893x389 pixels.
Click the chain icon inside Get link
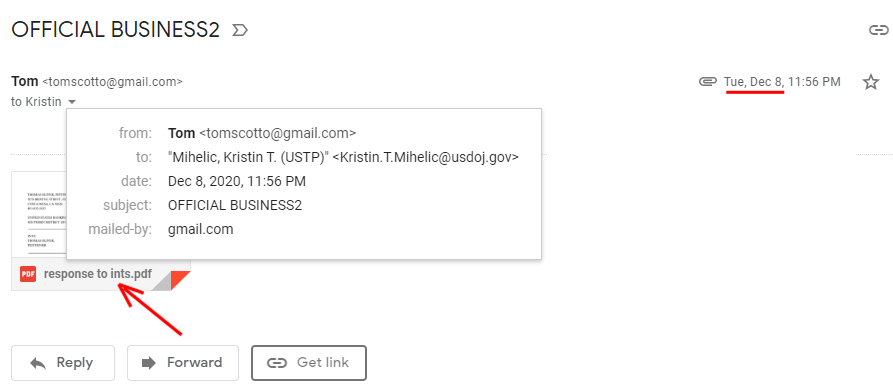(276, 363)
